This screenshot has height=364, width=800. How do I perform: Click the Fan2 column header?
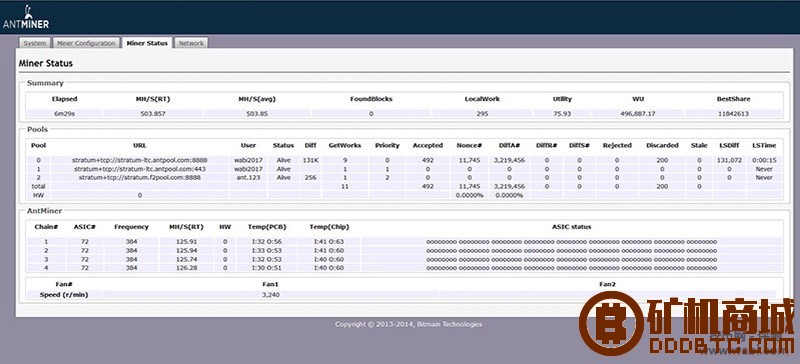click(x=607, y=284)
